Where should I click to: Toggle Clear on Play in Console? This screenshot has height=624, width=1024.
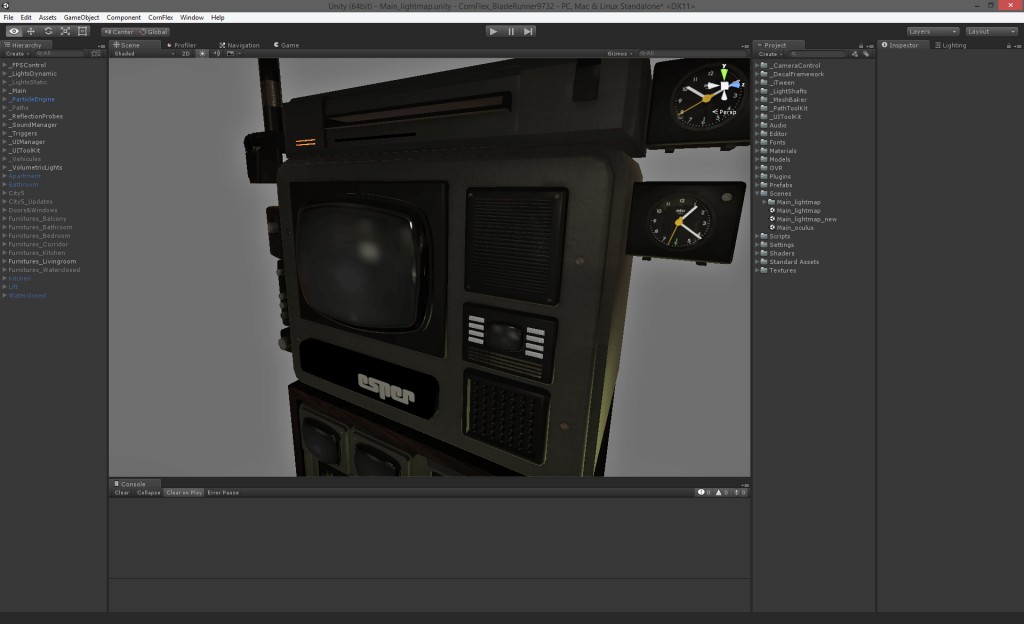(184, 492)
